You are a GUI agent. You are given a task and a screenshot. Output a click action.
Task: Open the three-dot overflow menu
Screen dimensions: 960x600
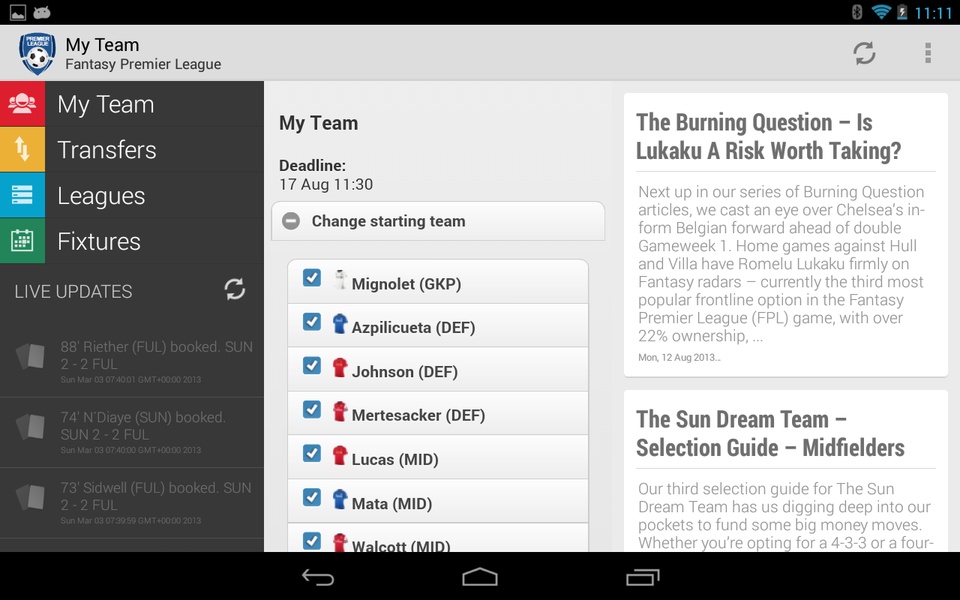point(928,53)
